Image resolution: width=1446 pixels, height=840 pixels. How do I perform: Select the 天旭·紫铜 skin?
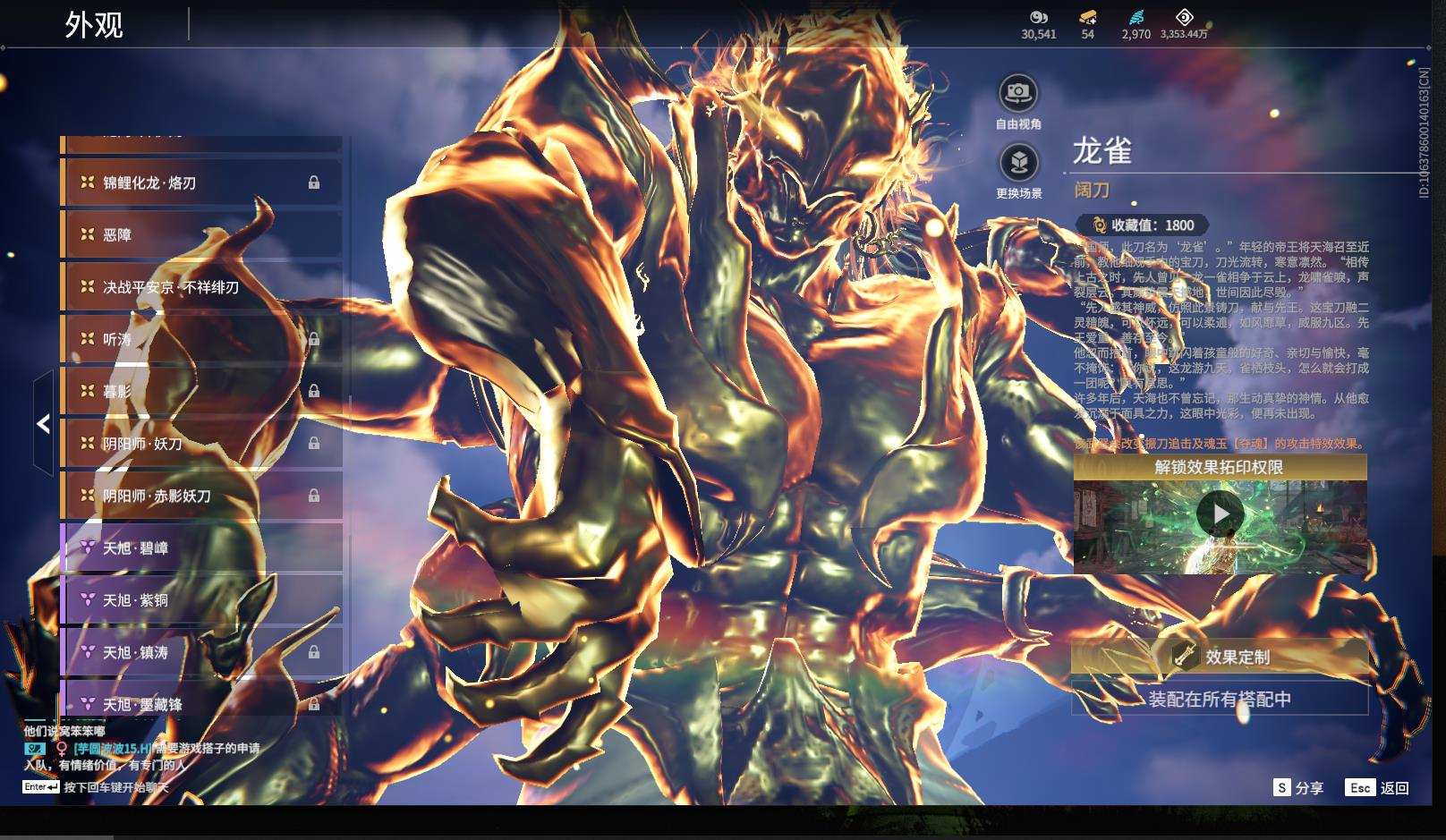pos(202,600)
